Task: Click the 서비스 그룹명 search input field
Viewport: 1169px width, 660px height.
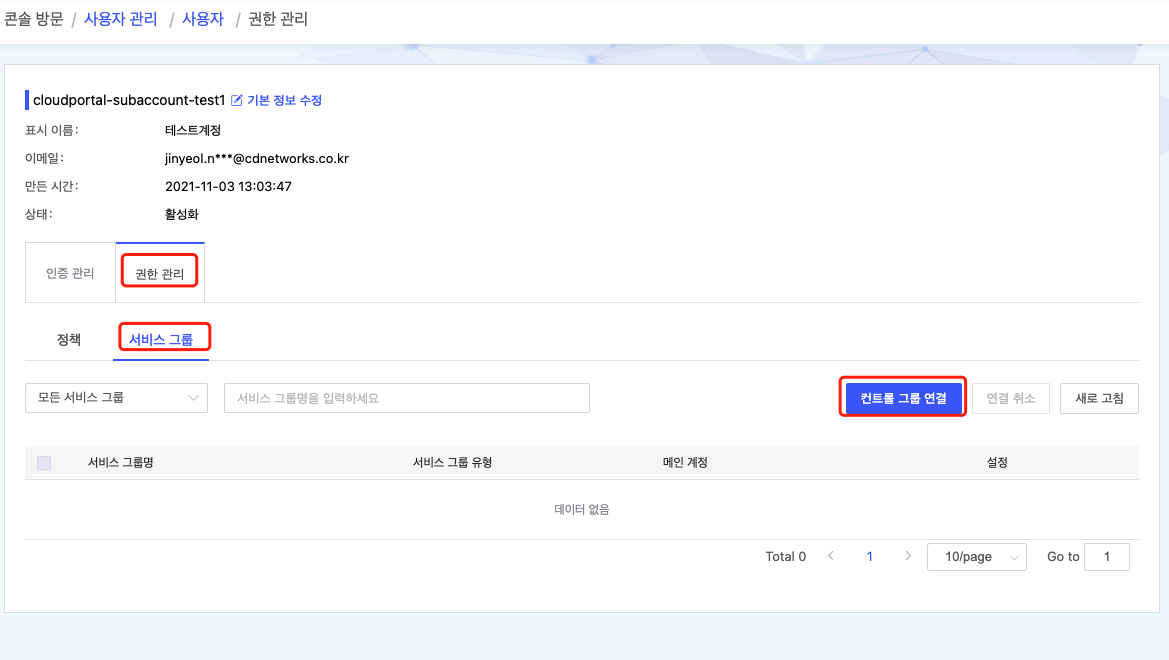Action: tap(406, 398)
